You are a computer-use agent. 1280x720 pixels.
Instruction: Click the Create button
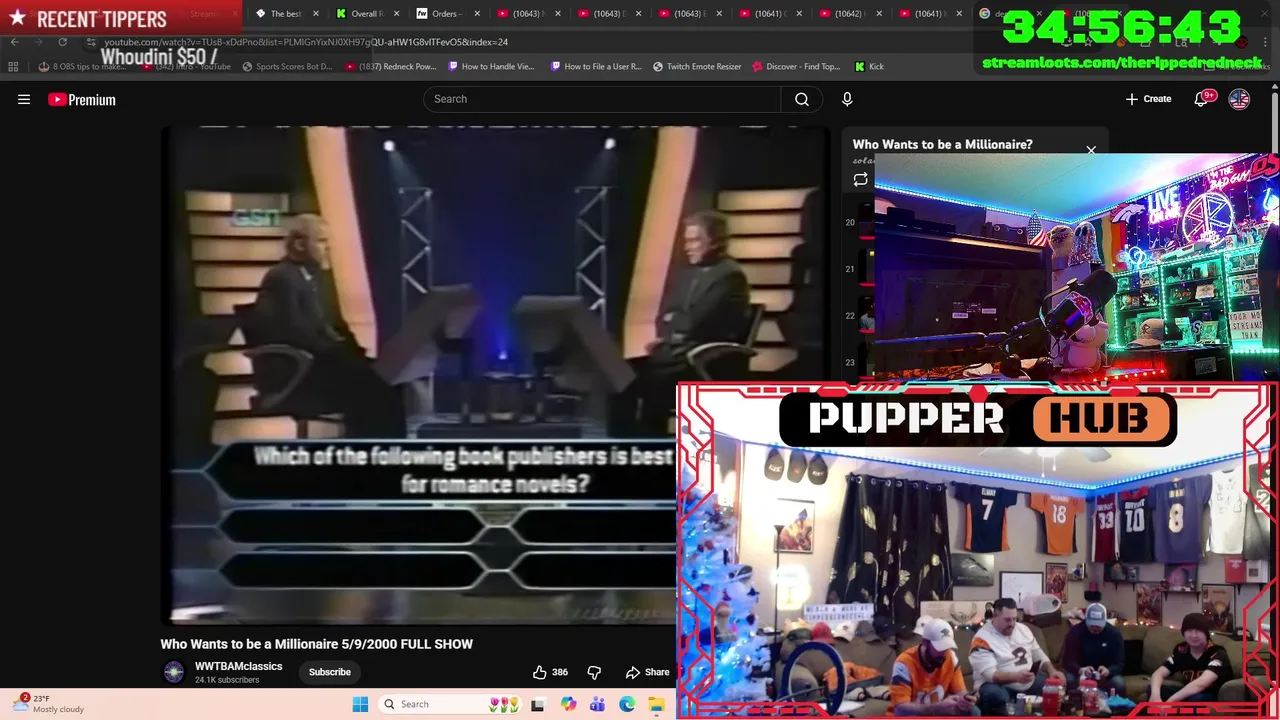1148,99
